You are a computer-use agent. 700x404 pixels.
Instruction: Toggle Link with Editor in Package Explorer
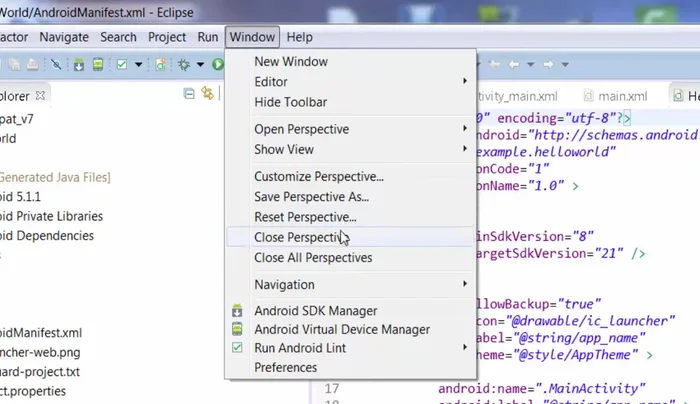[208, 93]
